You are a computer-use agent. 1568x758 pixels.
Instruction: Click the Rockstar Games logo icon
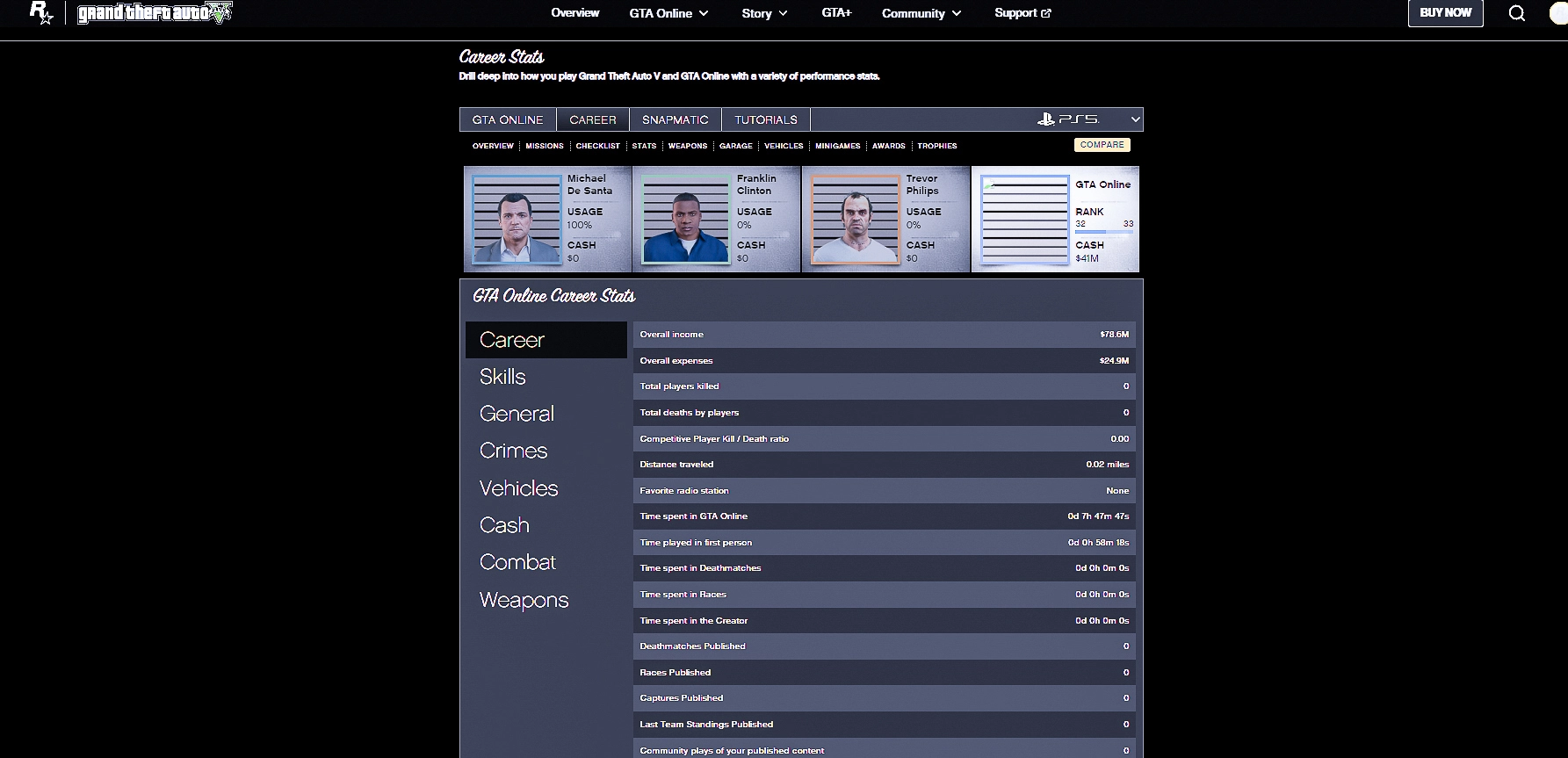[x=40, y=12]
